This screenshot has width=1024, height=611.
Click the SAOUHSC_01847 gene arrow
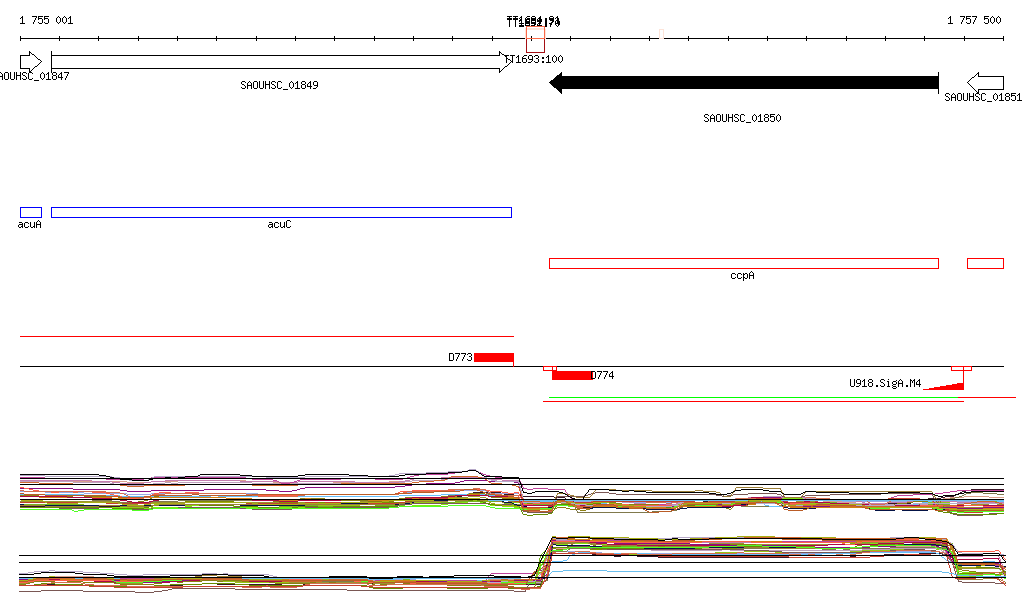[31, 62]
